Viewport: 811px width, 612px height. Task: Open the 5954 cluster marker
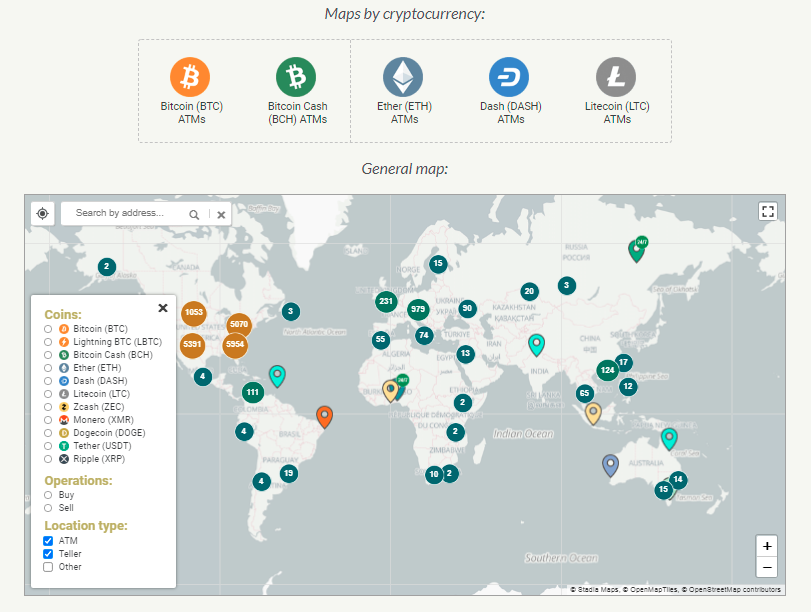235,345
